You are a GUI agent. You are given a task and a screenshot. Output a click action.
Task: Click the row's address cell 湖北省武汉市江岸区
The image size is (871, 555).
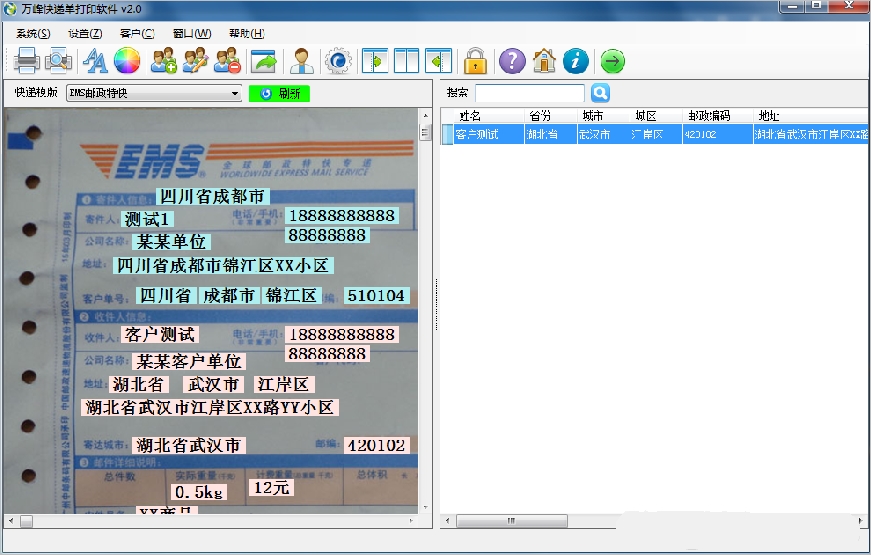[810, 134]
